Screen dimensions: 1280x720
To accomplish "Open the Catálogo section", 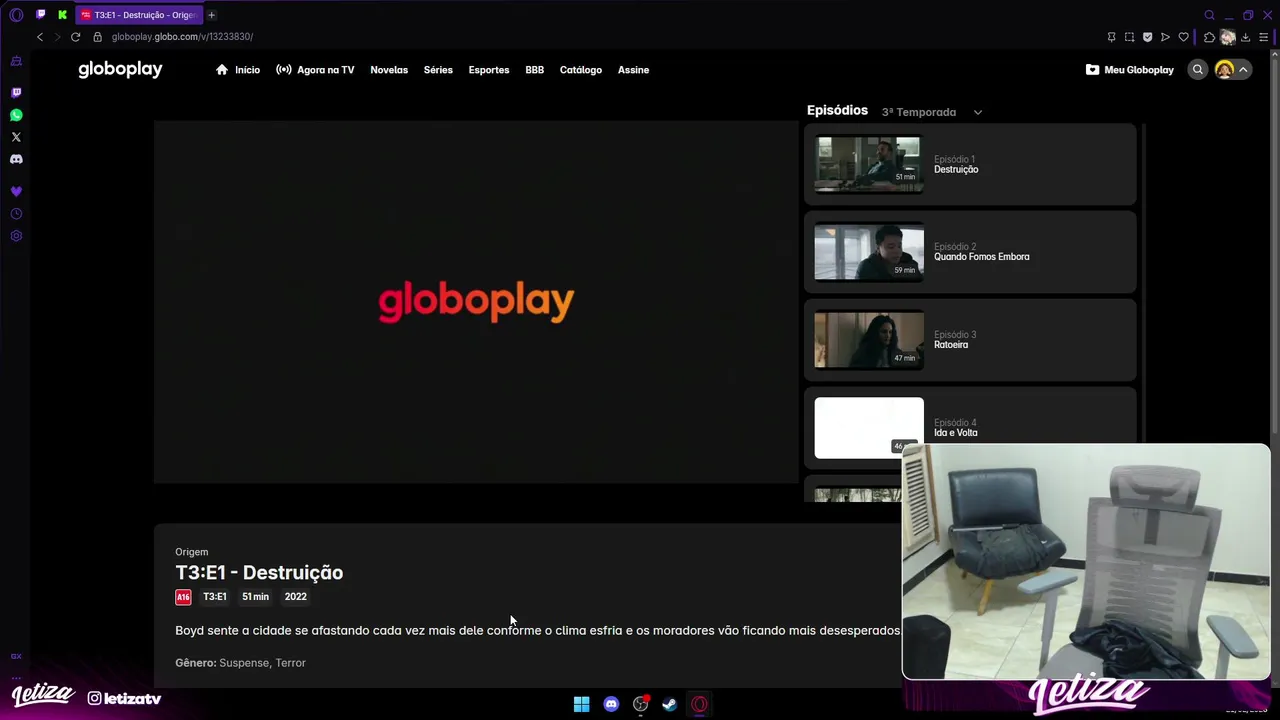I will point(581,70).
